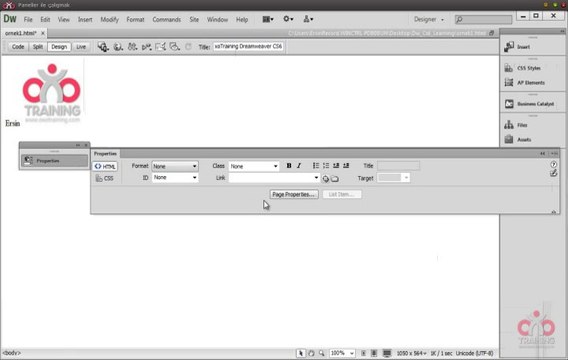The height and width of the screenshot is (360, 568).
Task: Select the body tag in tag selector
Action: click(x=12, y=353)
